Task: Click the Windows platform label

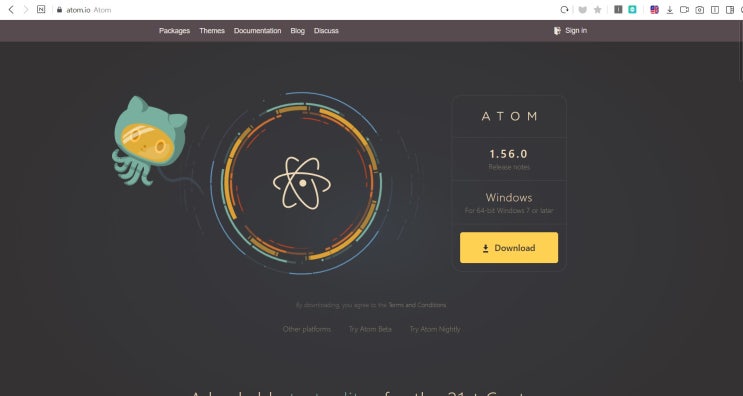Action: tap(509, 198)
